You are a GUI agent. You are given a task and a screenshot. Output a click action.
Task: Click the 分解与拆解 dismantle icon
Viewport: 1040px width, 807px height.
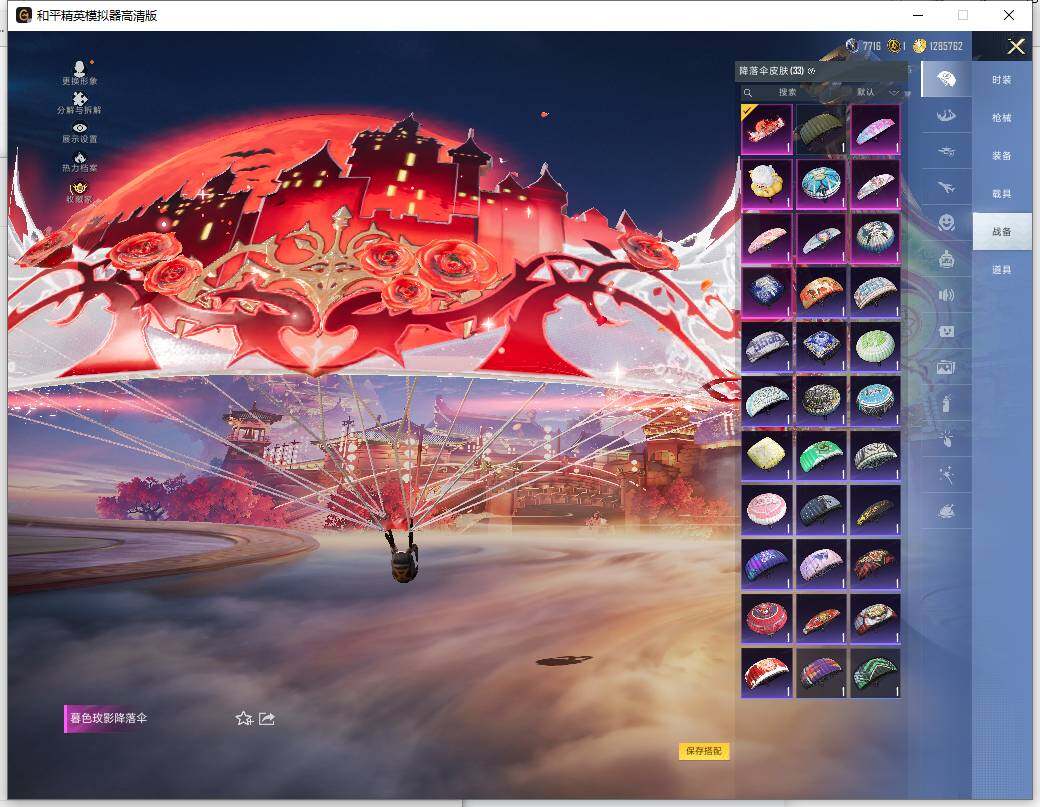point(80,101)
